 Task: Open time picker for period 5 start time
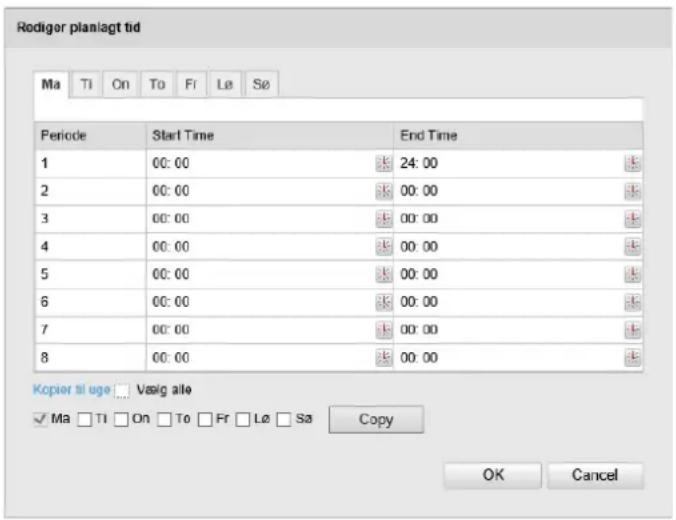[383, 274]
